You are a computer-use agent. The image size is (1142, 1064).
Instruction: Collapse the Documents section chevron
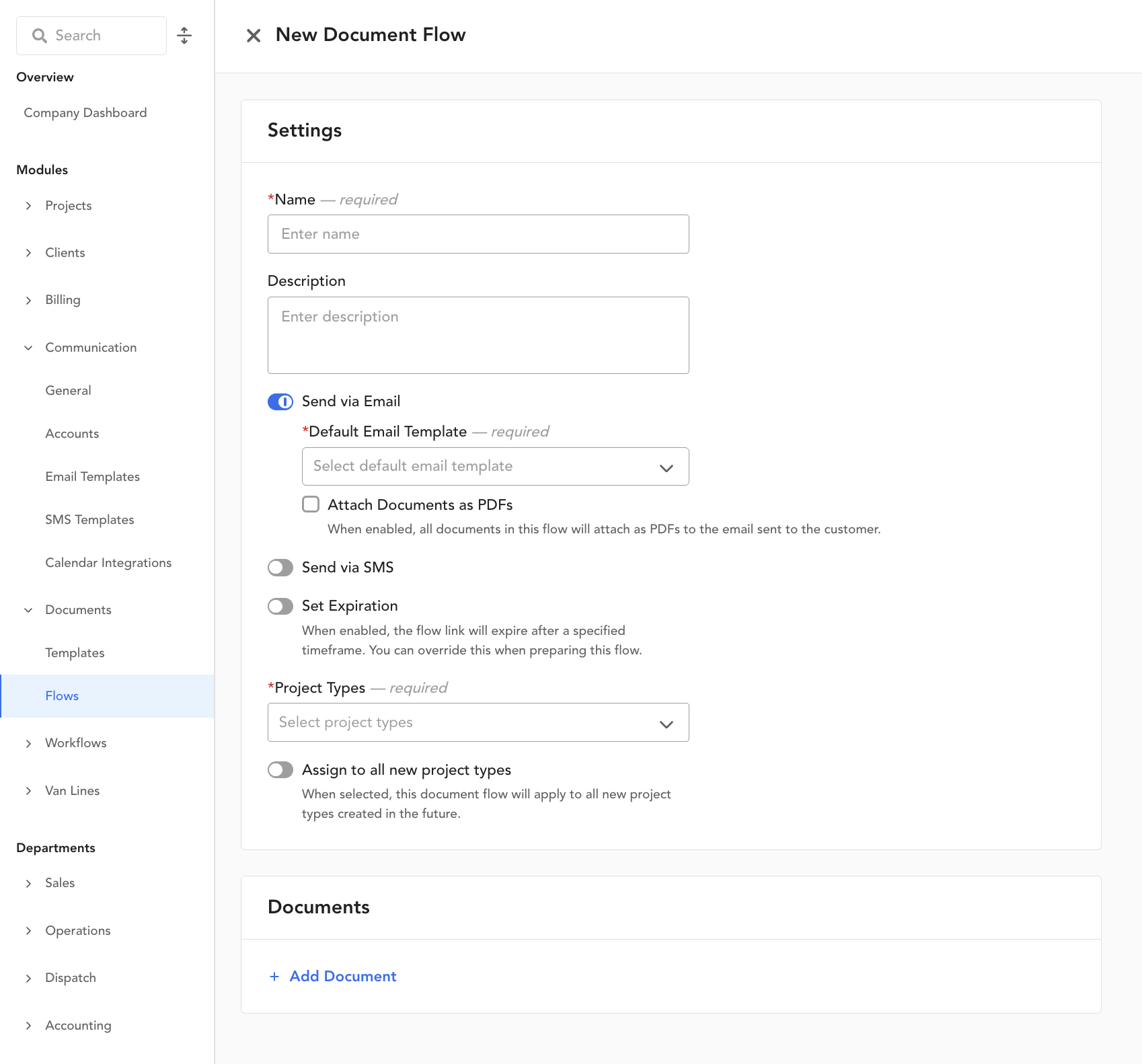pos(28,610)
